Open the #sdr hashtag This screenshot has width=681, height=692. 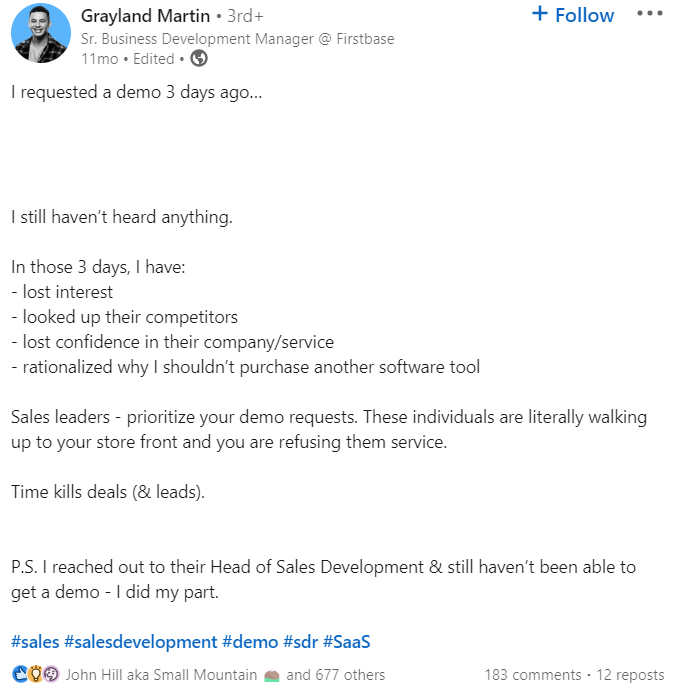tap(300, 642)
